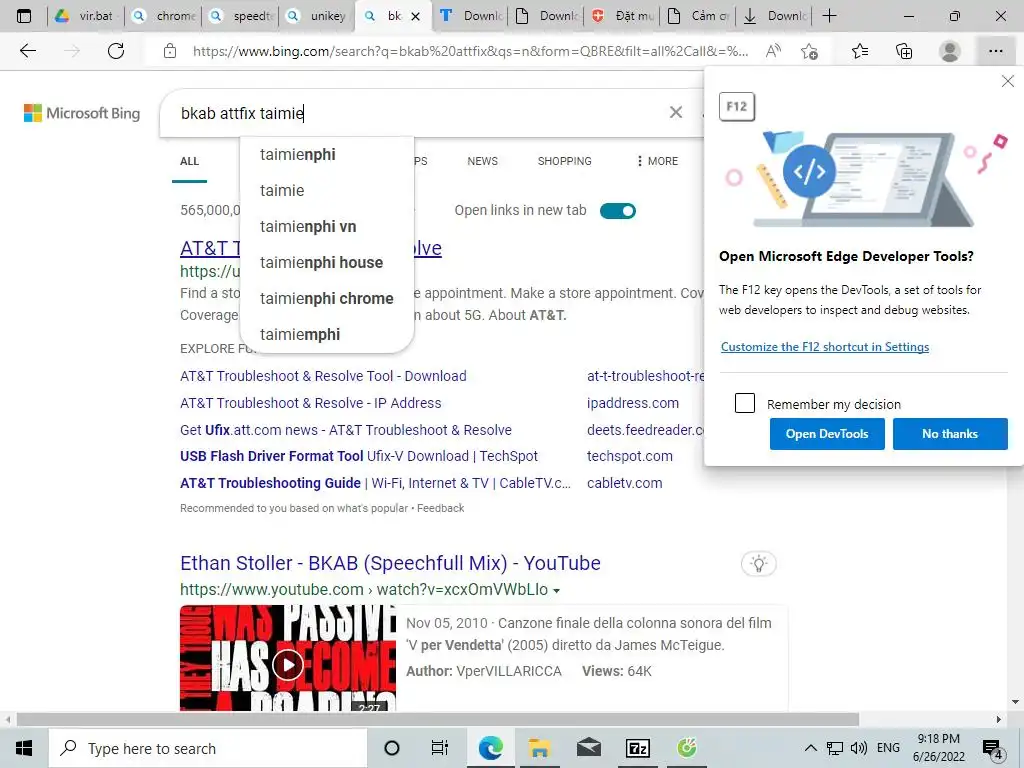Toggle Open links in new tab switch
The image size is (1024, 768).
618,211
